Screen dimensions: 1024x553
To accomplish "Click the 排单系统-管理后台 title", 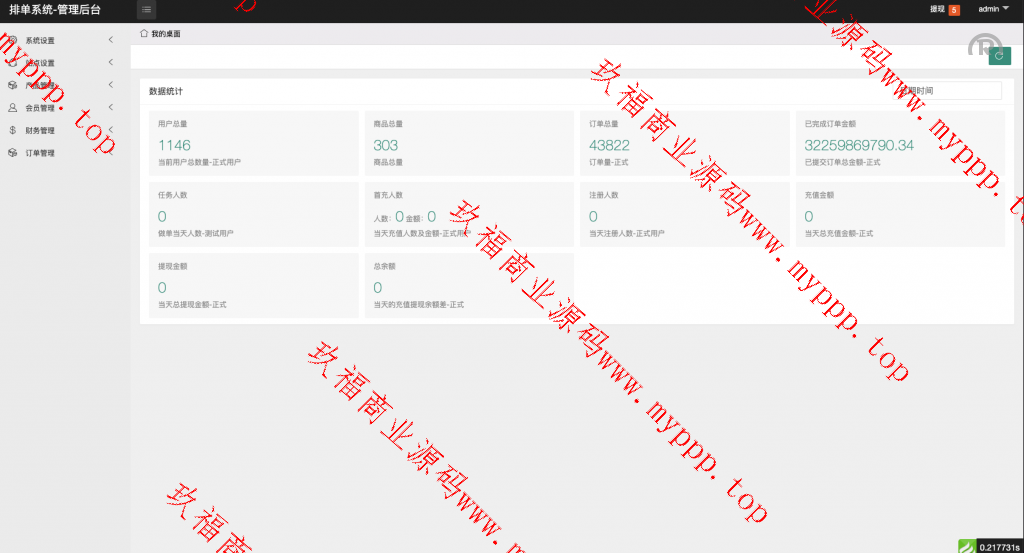I will 55,10.
